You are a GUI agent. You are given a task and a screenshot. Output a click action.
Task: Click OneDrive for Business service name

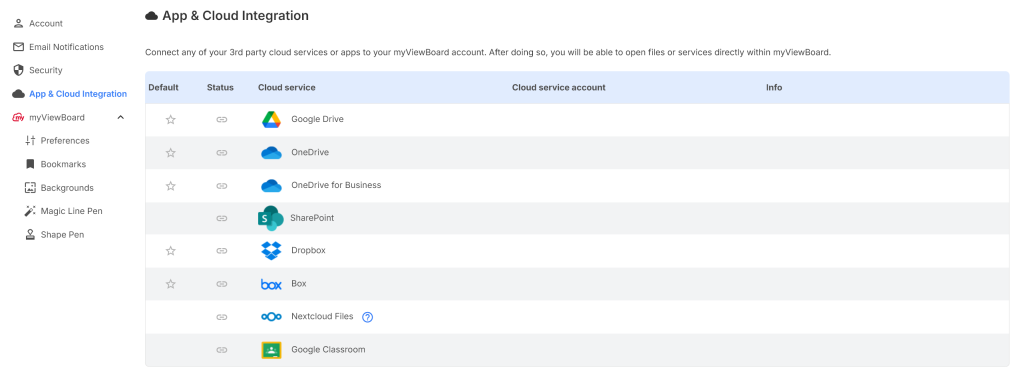pyautogui.click(x=336, y=186)
